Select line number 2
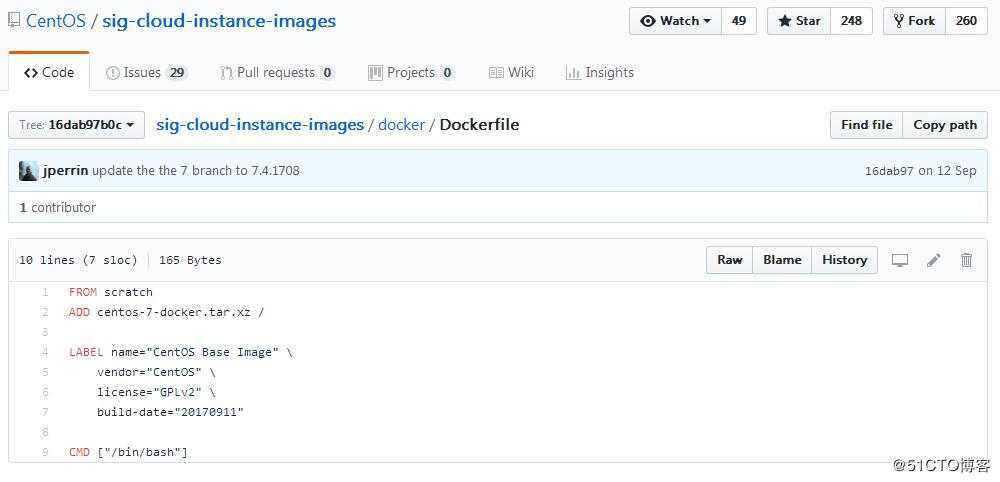This screenshot has width=1000, height=482. [45, 312]
